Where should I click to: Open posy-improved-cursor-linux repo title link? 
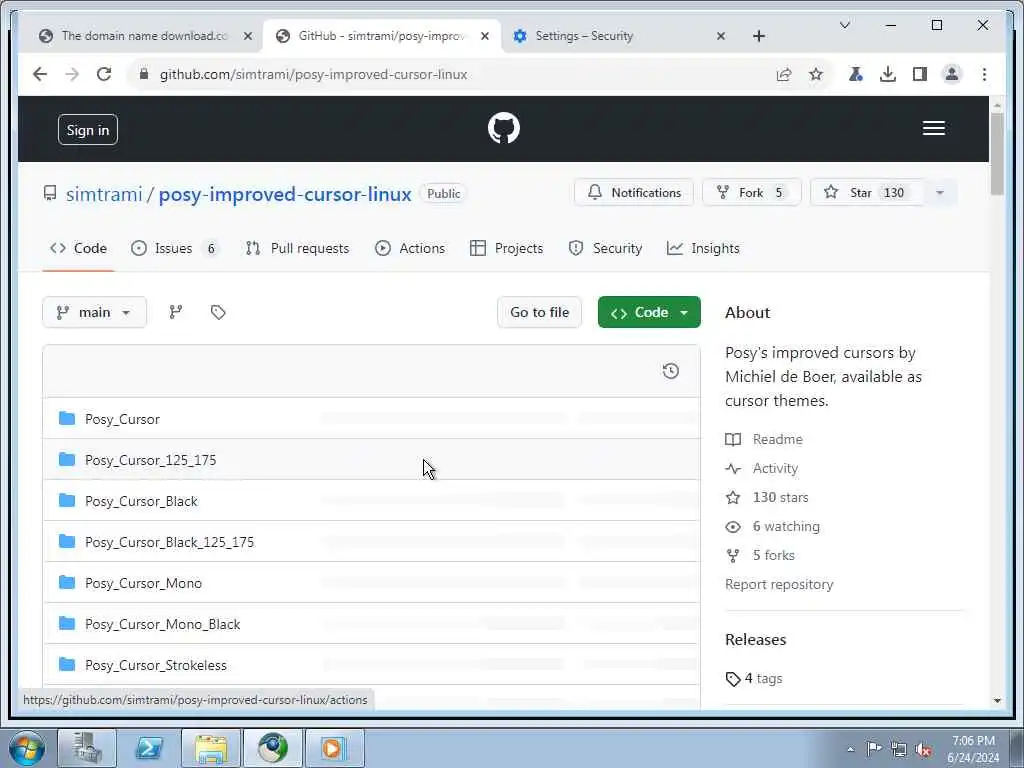click(285, 194)
